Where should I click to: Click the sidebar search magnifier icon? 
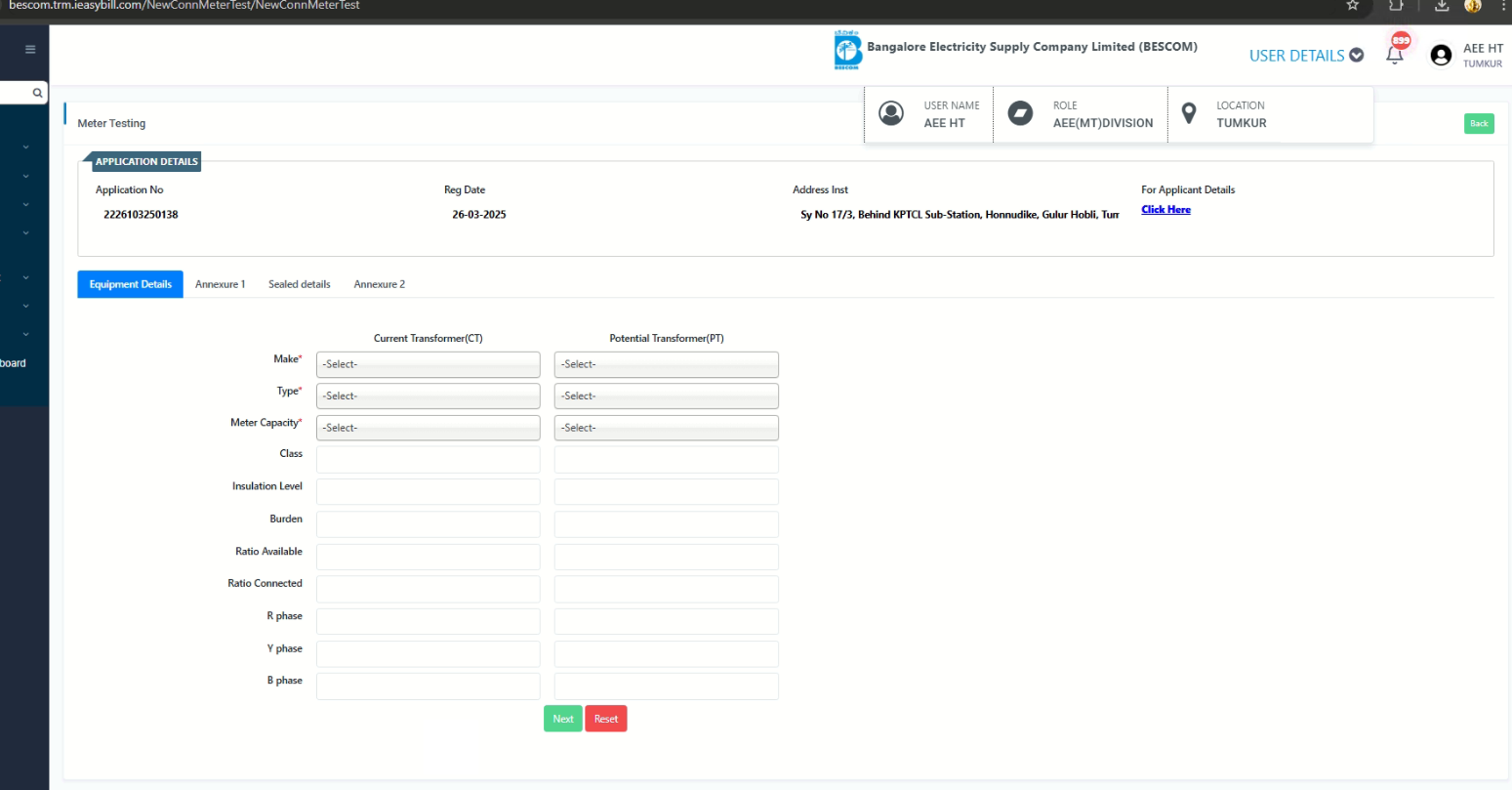coord(37,93)
